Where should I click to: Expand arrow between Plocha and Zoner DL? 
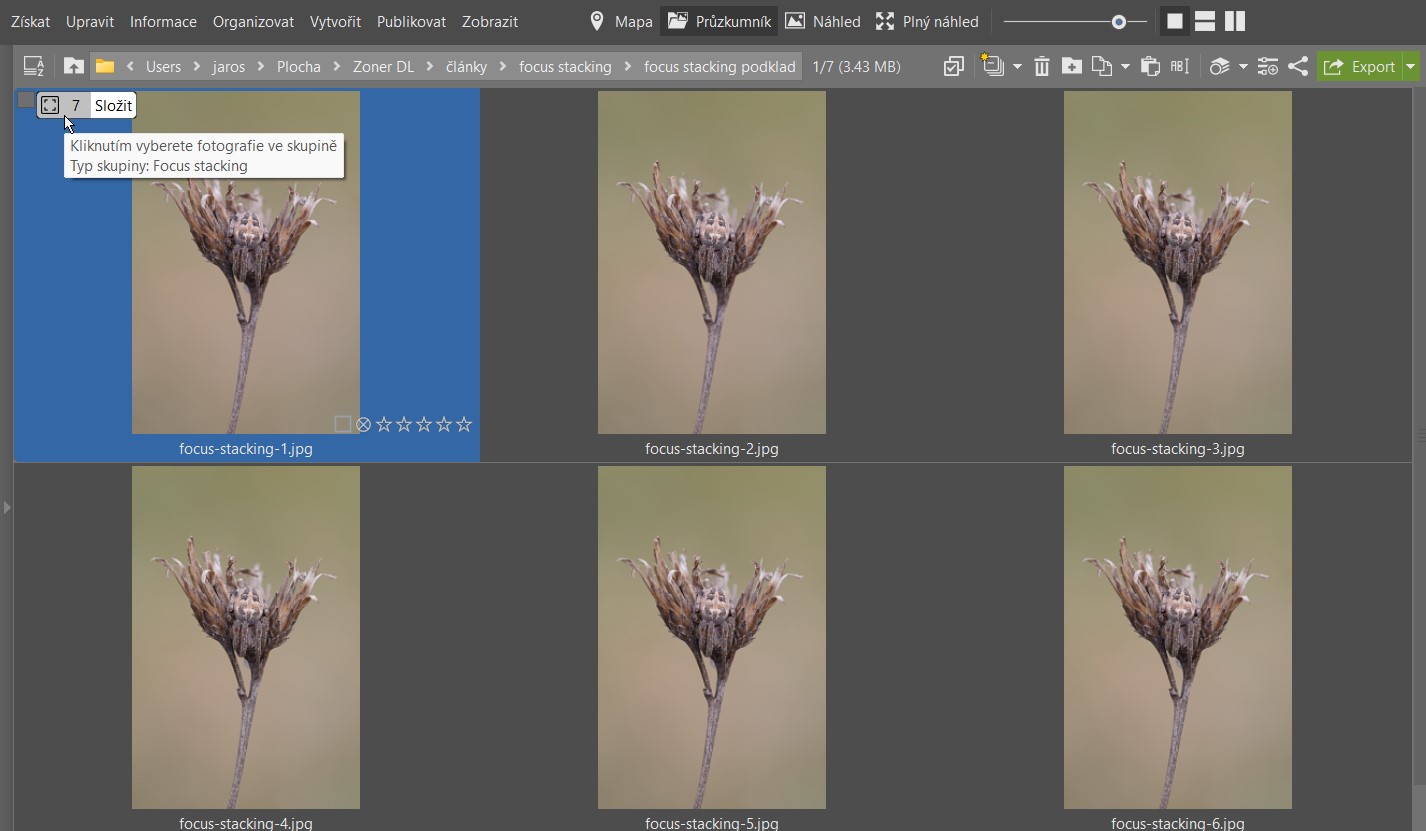click(337, 67)
